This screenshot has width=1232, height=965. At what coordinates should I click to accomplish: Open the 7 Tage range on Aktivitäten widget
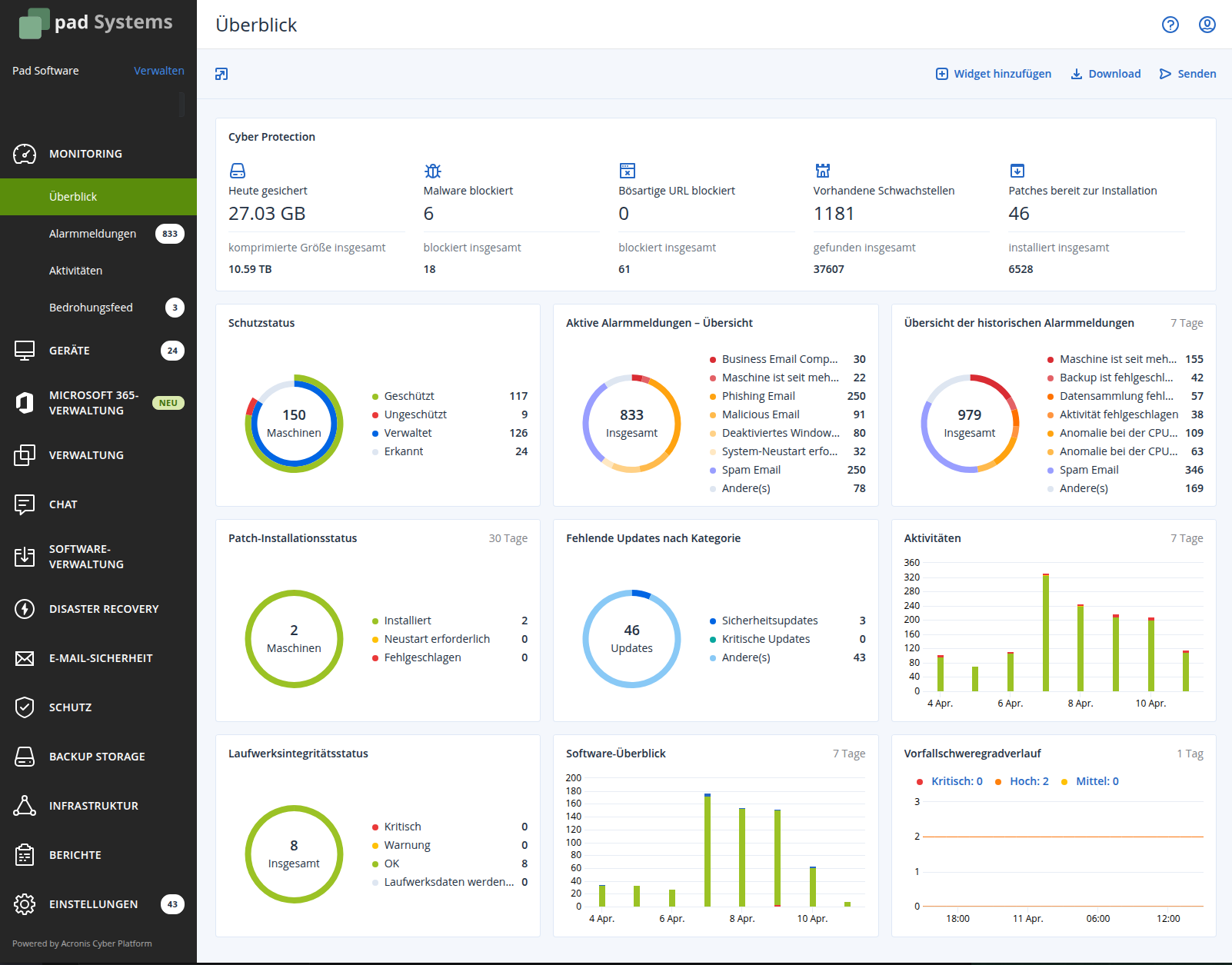[1187, 538]
